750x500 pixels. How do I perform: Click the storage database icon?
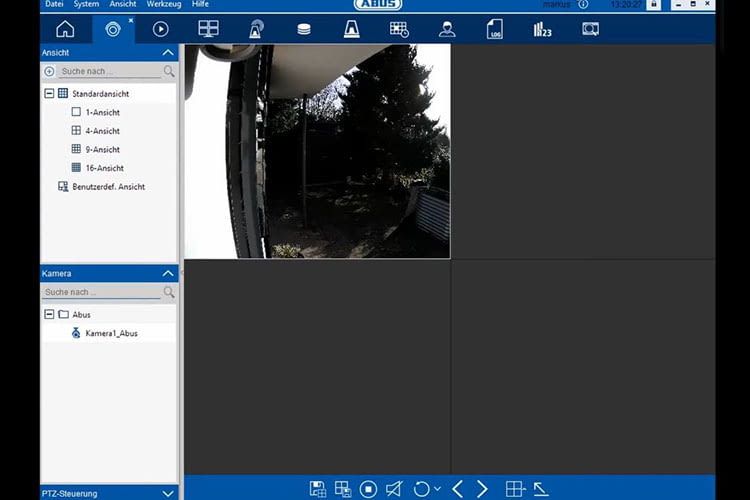(x=304, y=29)
